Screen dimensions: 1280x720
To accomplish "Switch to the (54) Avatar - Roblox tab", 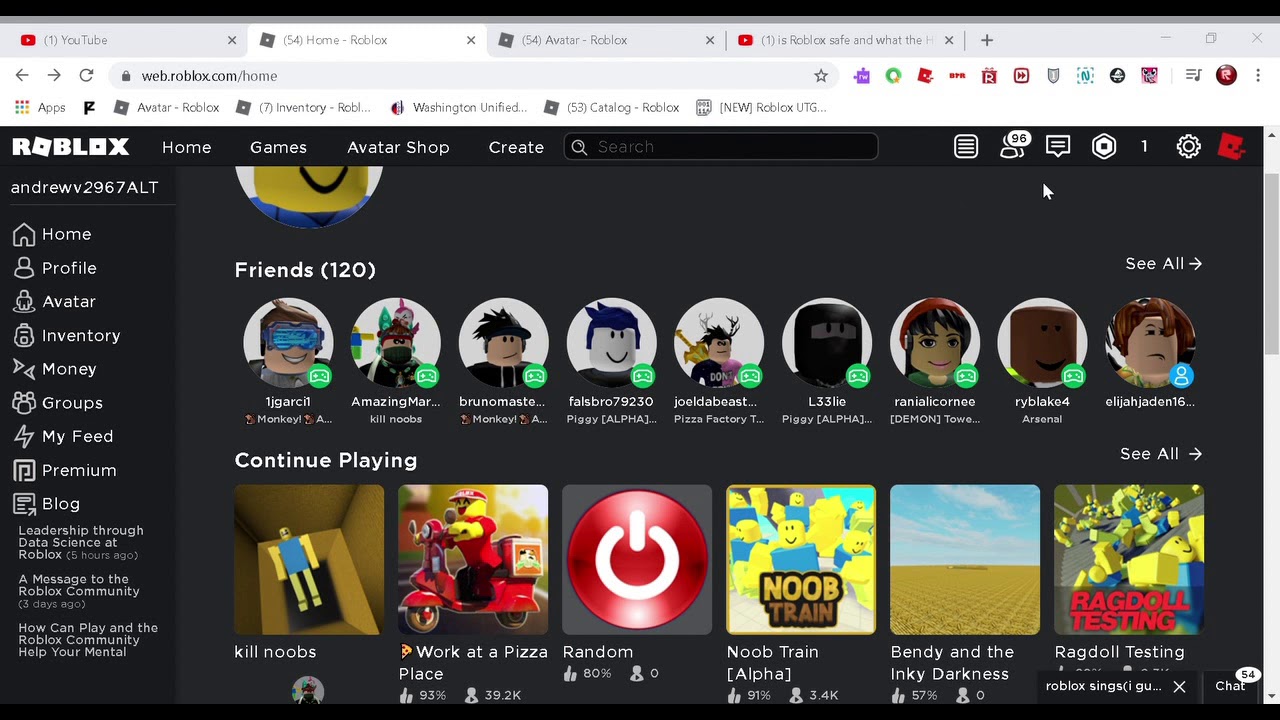I will [605, 40].
